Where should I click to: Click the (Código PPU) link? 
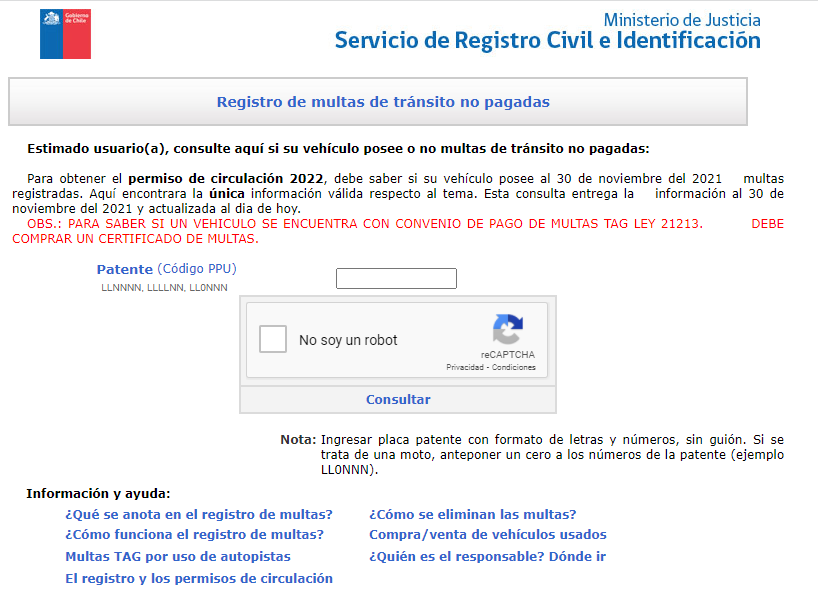point(197,269)
